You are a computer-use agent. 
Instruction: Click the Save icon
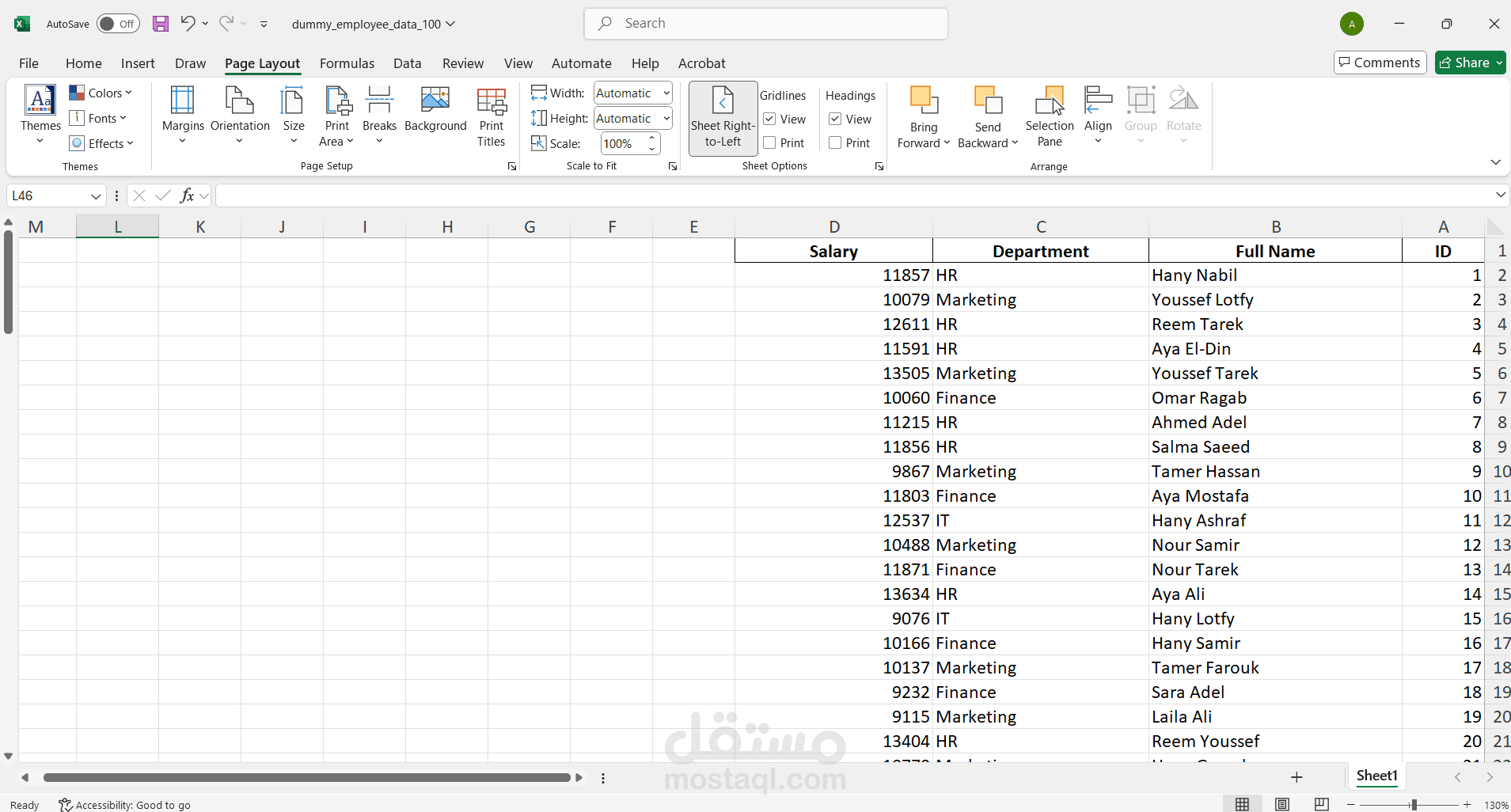click(161, 24)
